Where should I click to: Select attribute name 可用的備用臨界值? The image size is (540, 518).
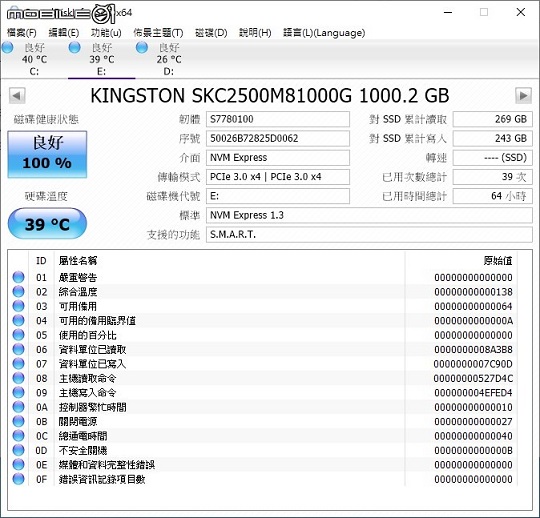(x=97, y=321)
